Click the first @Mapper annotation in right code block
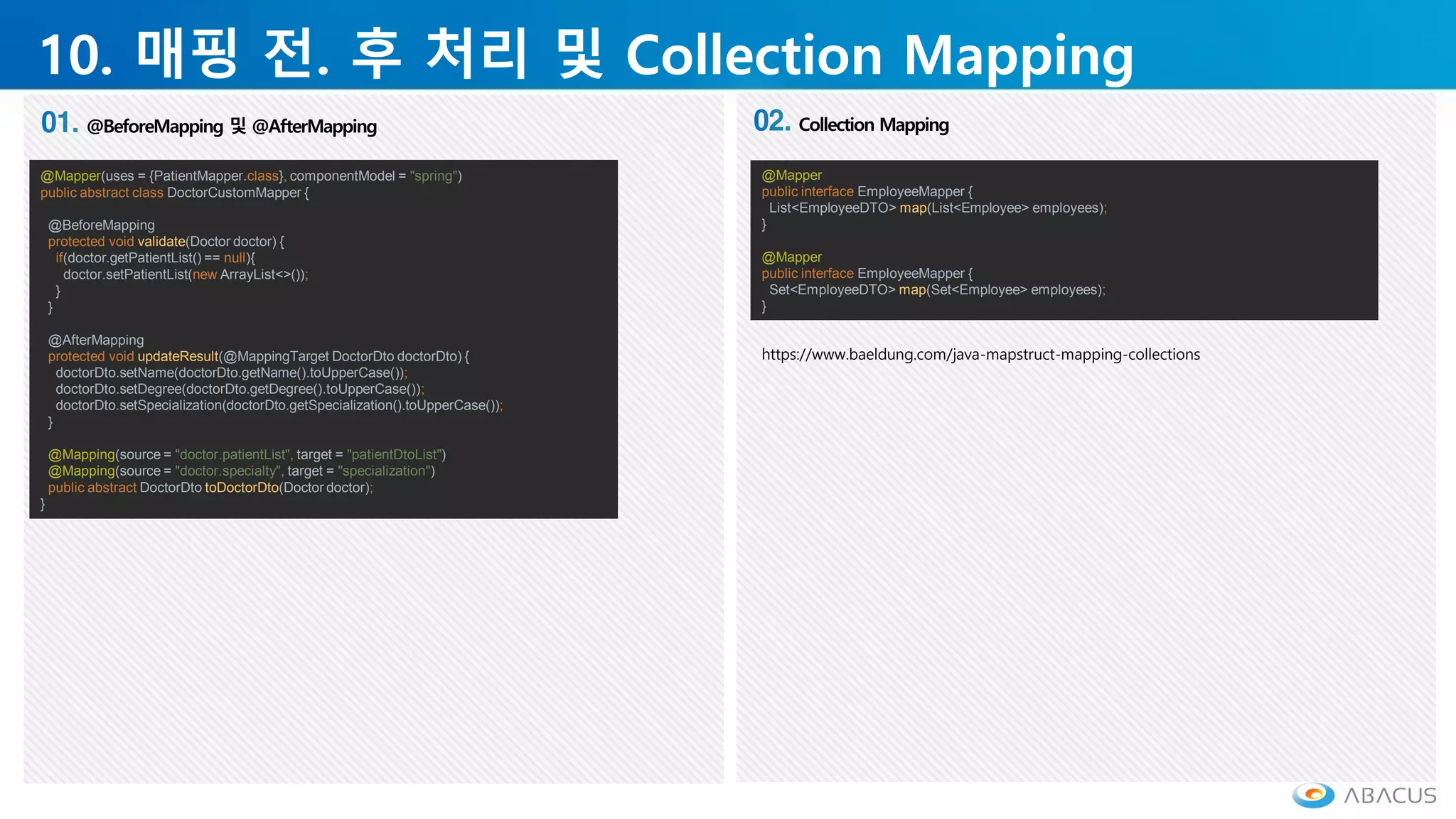Screen dimensions: 1456x819 (x=791, y=176)
